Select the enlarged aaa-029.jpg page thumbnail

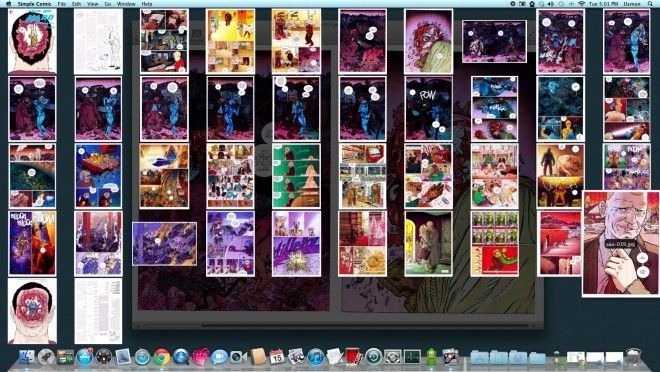[621, 243]
